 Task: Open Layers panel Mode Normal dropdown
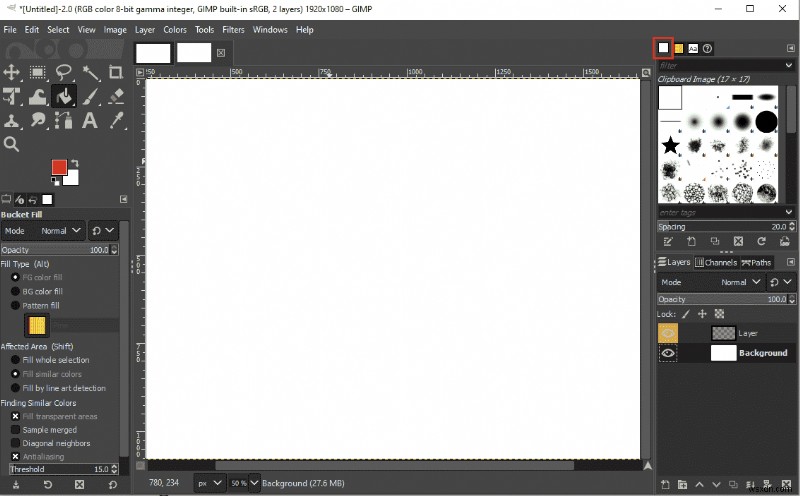[711, 282]
